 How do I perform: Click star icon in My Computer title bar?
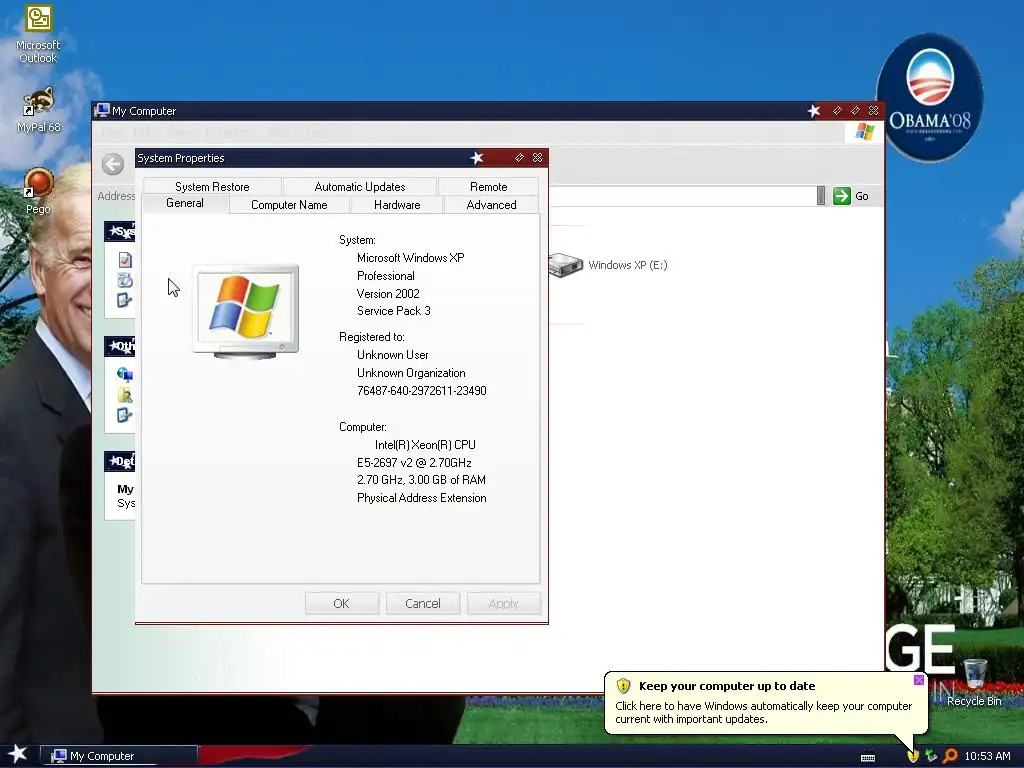[814, 111]
